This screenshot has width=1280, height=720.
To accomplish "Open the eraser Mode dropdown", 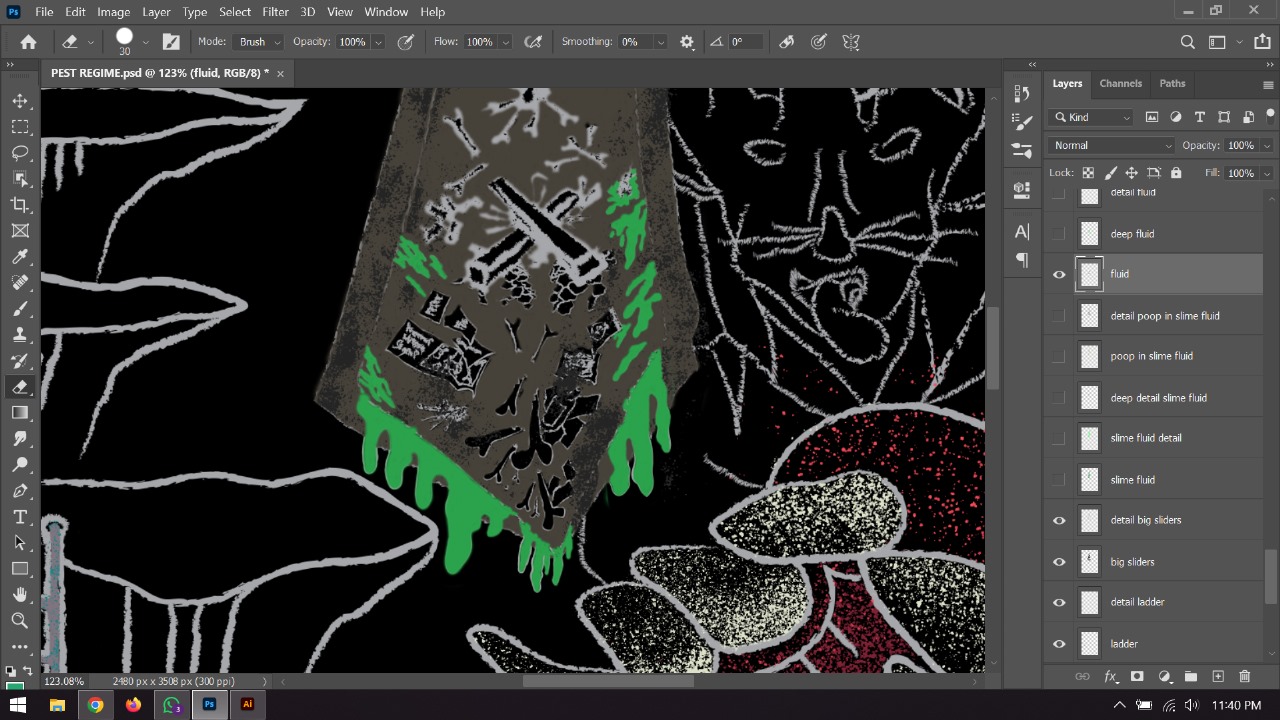I will 260,42.
